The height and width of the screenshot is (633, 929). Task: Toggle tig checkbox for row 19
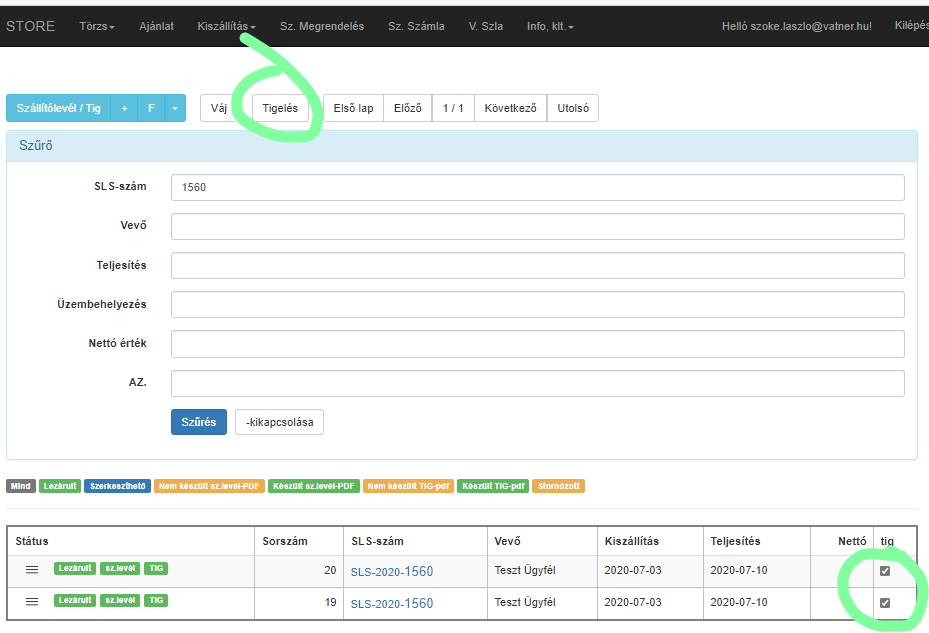(x=885, y=603)
